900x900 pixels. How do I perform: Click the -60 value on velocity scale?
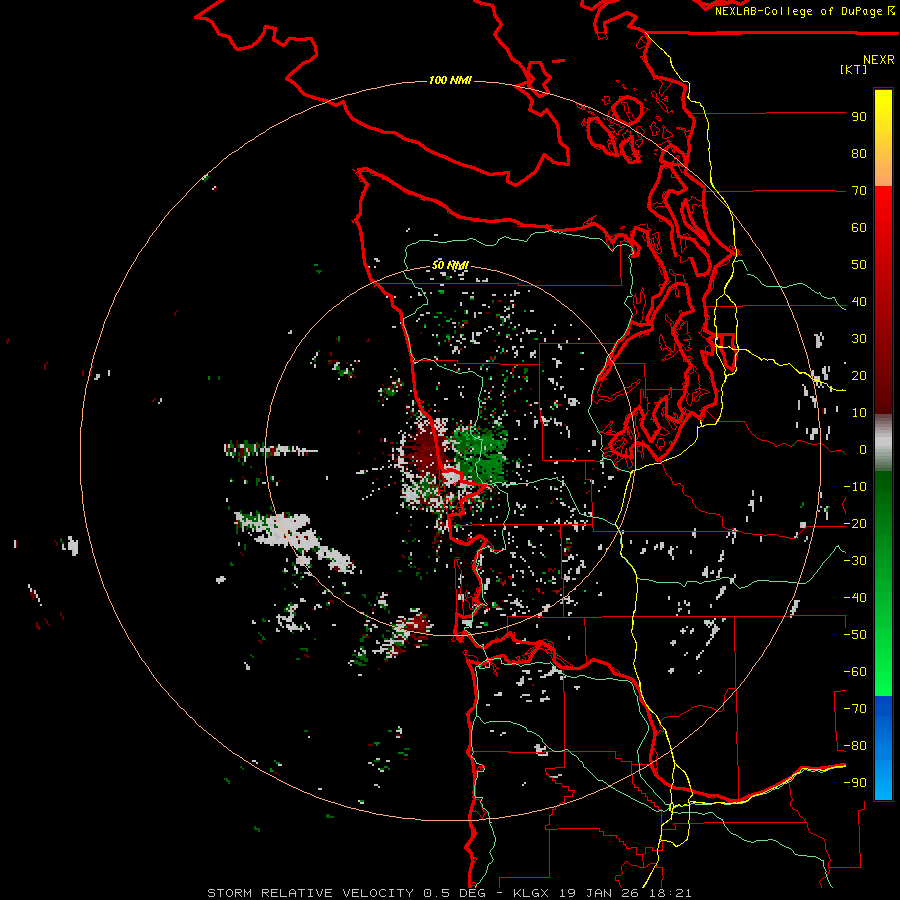click(855, 672)
